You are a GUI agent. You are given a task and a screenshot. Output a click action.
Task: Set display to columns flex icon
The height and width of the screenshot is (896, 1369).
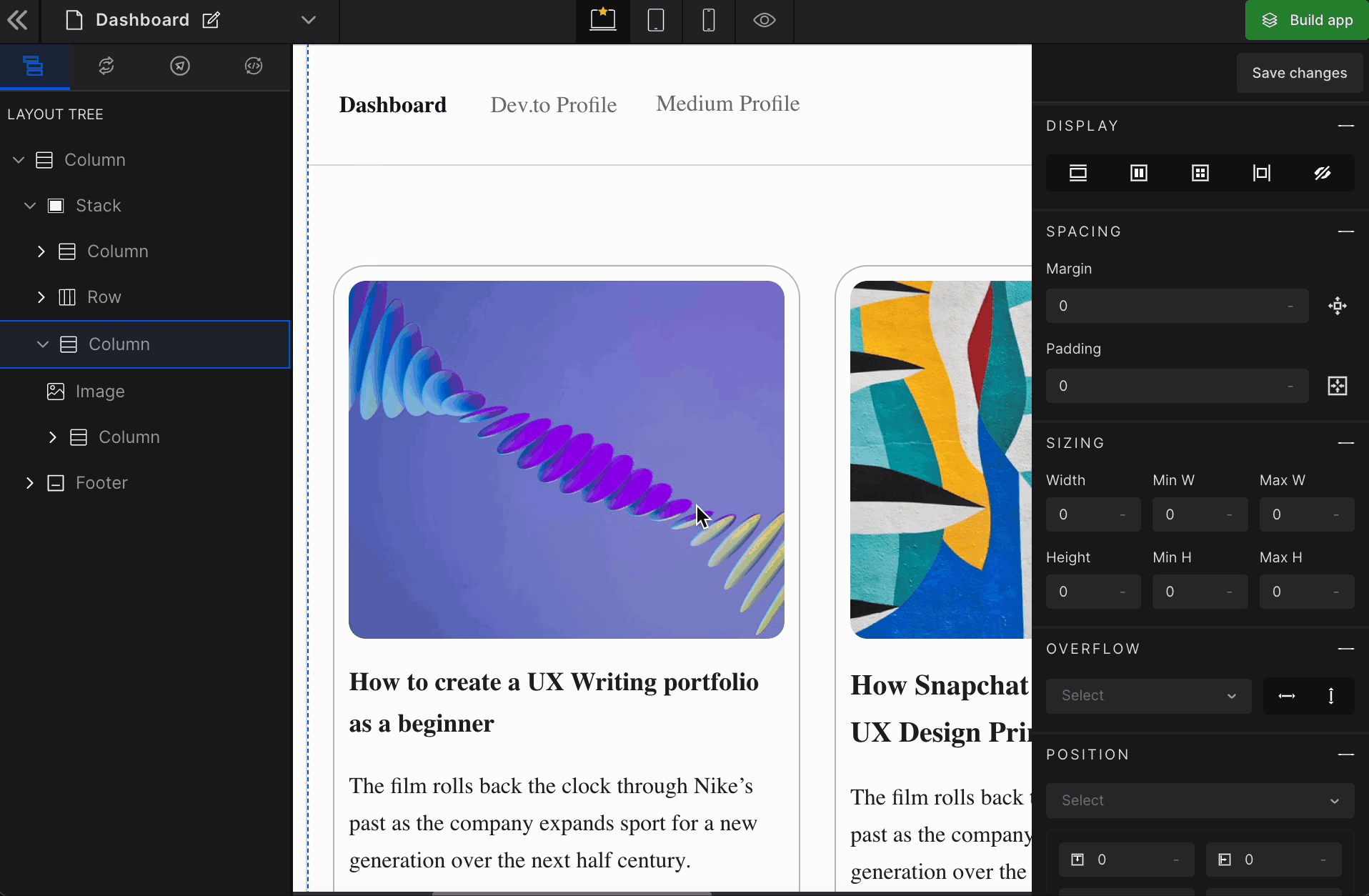pyautogui.click(x=1139, y=173)
